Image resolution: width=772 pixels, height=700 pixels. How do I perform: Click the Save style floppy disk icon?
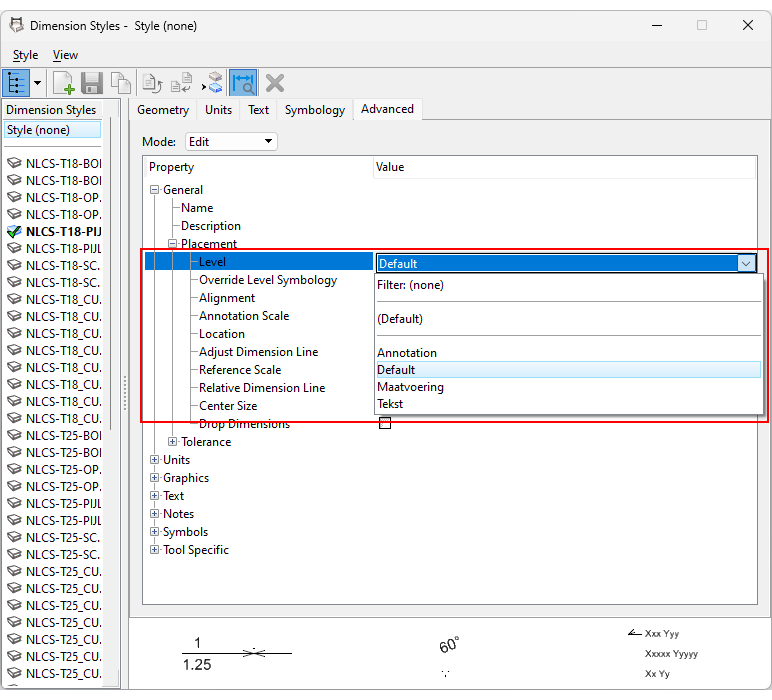pyautogui.click(x=92, y=83)
